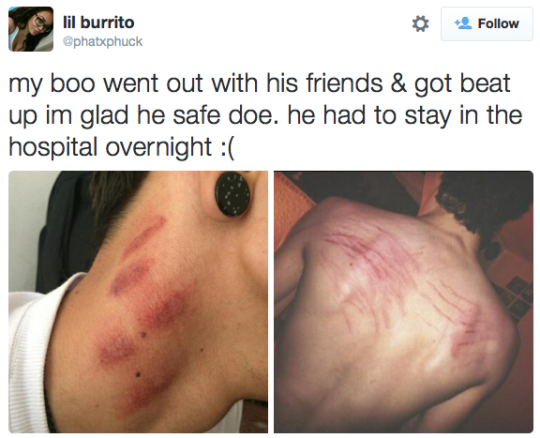Click the cog icon beside Follow
This screenshot has height=438, width=540.
click(420, 24)
